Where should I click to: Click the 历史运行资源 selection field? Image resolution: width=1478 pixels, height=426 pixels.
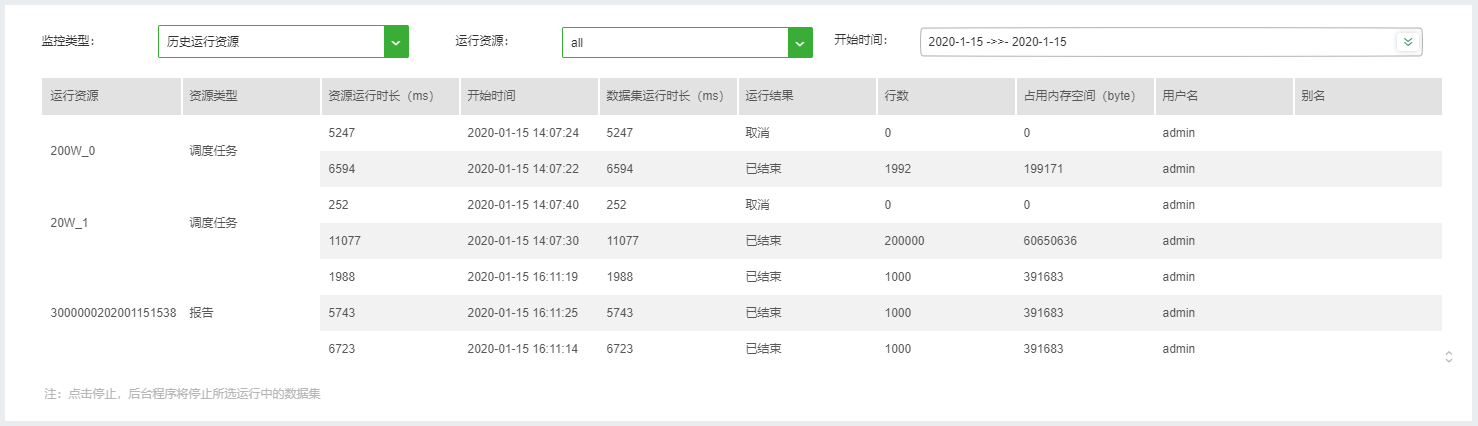(x=271, y=42)
